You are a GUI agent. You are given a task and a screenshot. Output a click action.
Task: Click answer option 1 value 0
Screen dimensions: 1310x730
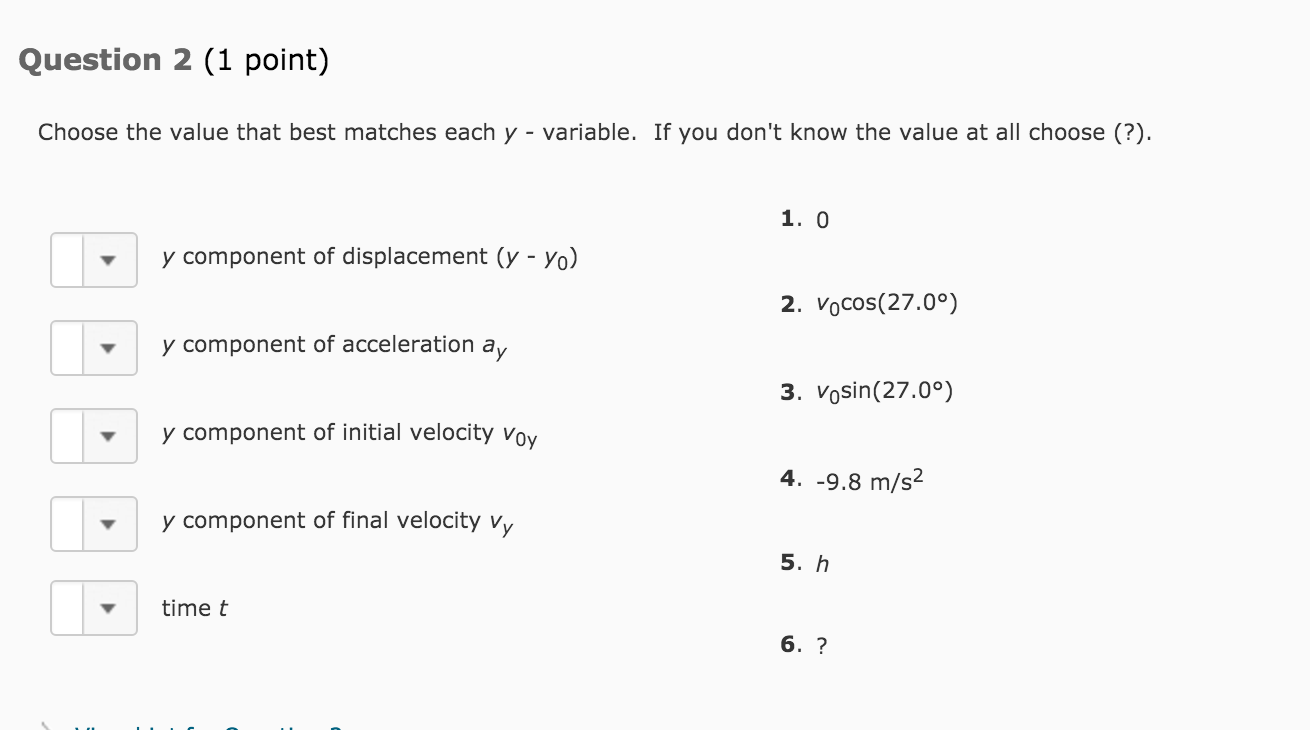coord(805,219)
